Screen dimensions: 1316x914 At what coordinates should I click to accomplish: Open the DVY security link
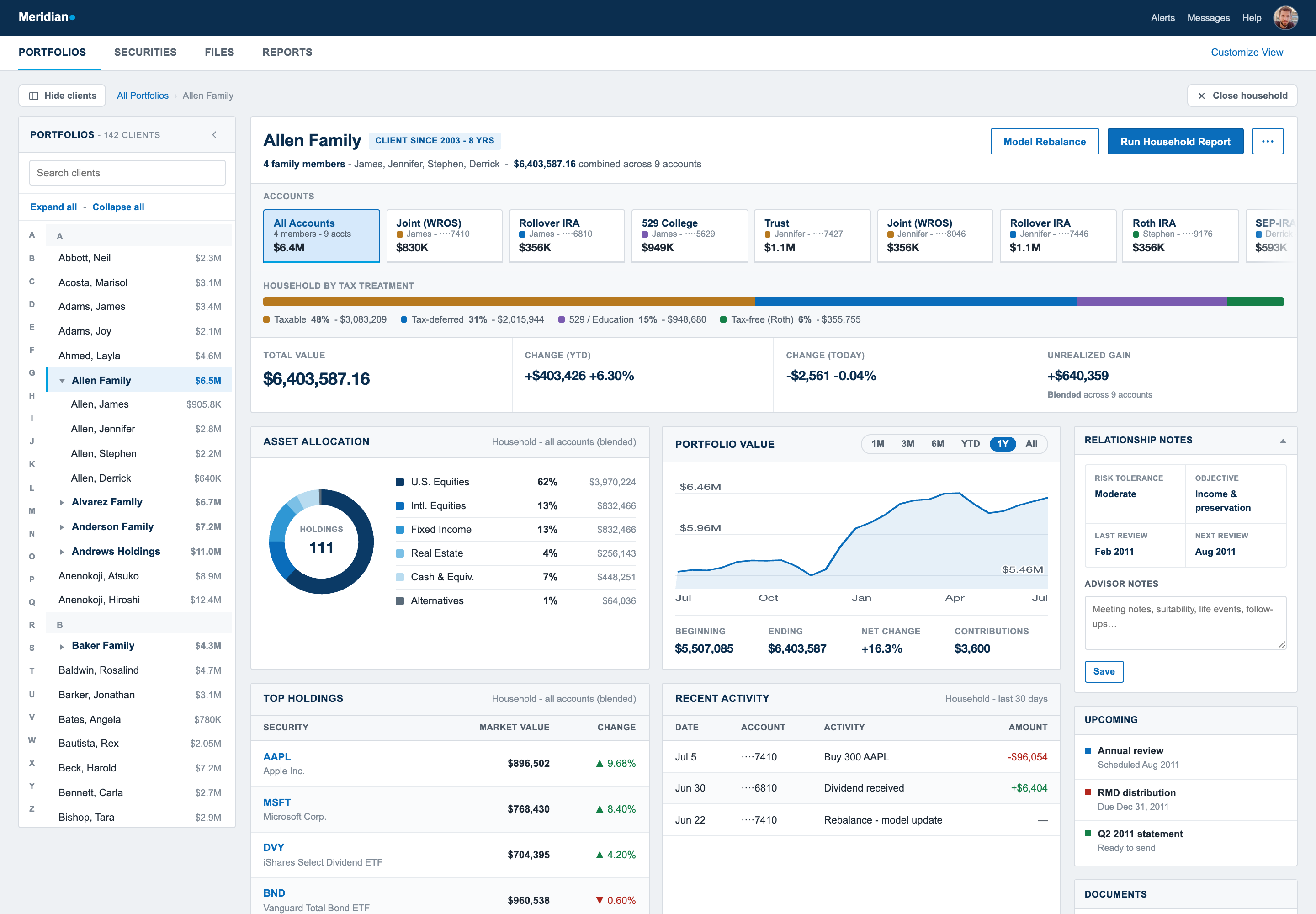point(273,848)
